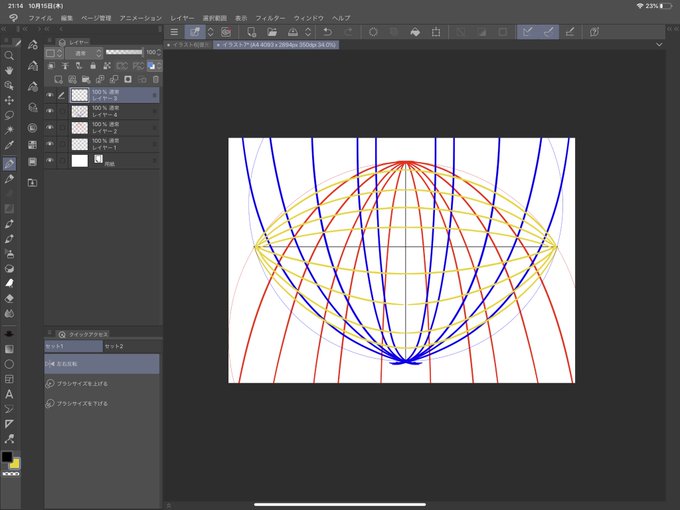Click Delete layer trash icon
The height and width of the screenshot is (510, 680).
click(x=156, y=79)
